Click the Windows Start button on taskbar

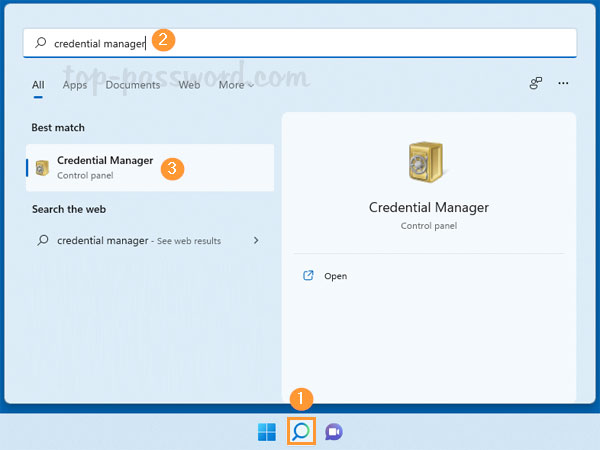click(x=268, y=431)
